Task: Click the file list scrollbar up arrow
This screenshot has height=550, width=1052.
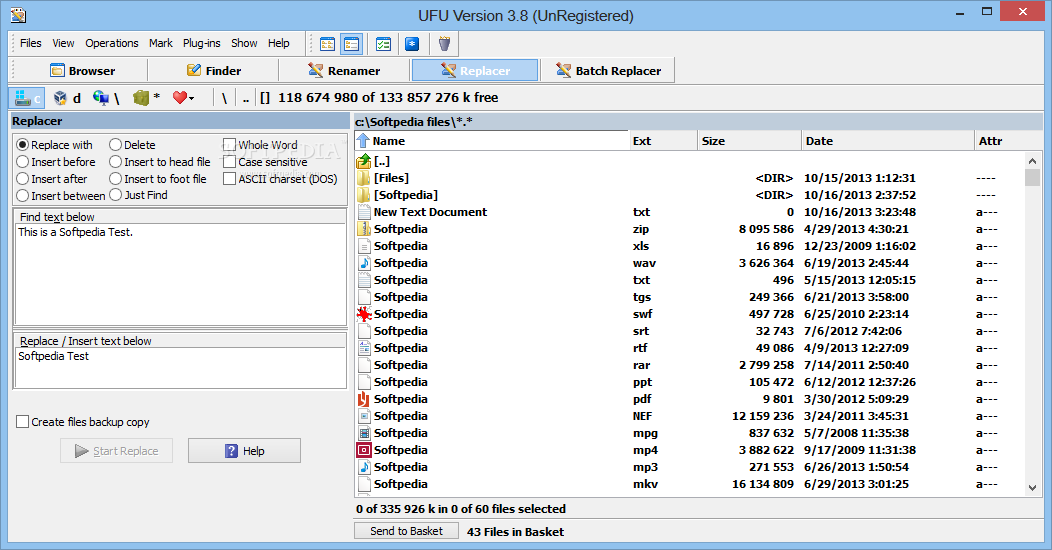Action: point(1033,161)
